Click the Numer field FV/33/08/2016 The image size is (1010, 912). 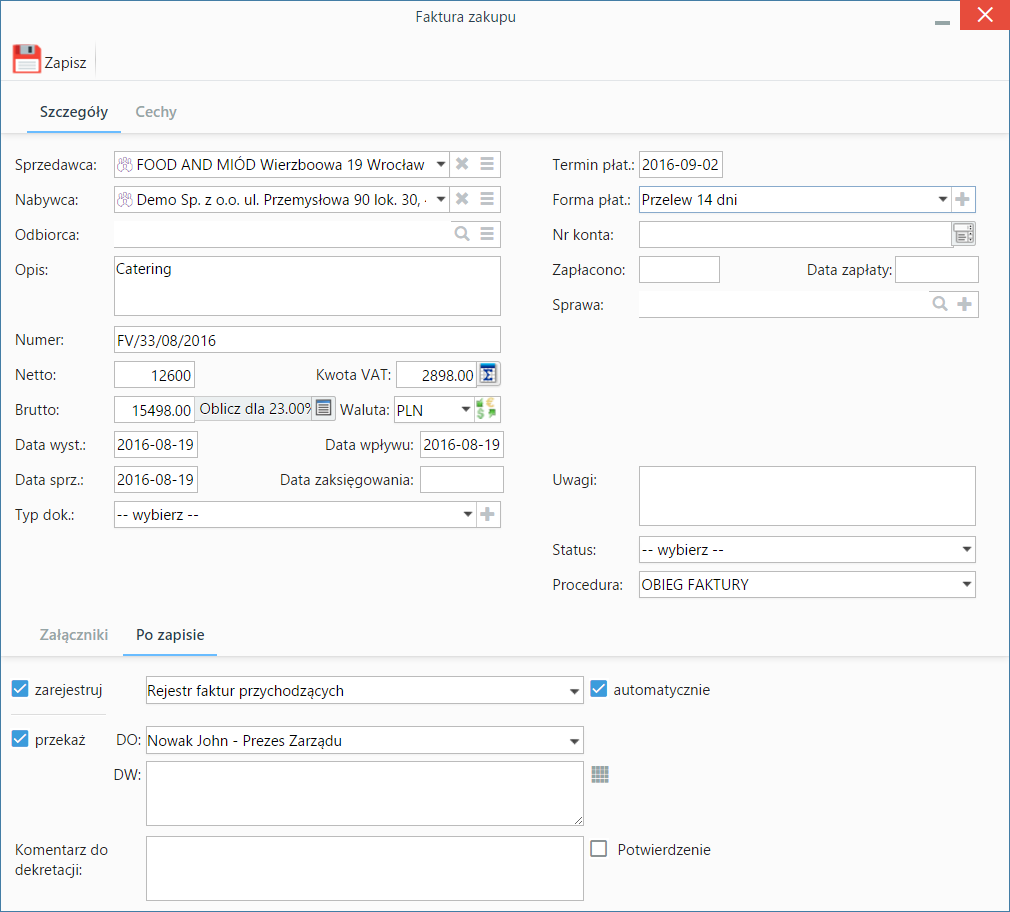307,339
